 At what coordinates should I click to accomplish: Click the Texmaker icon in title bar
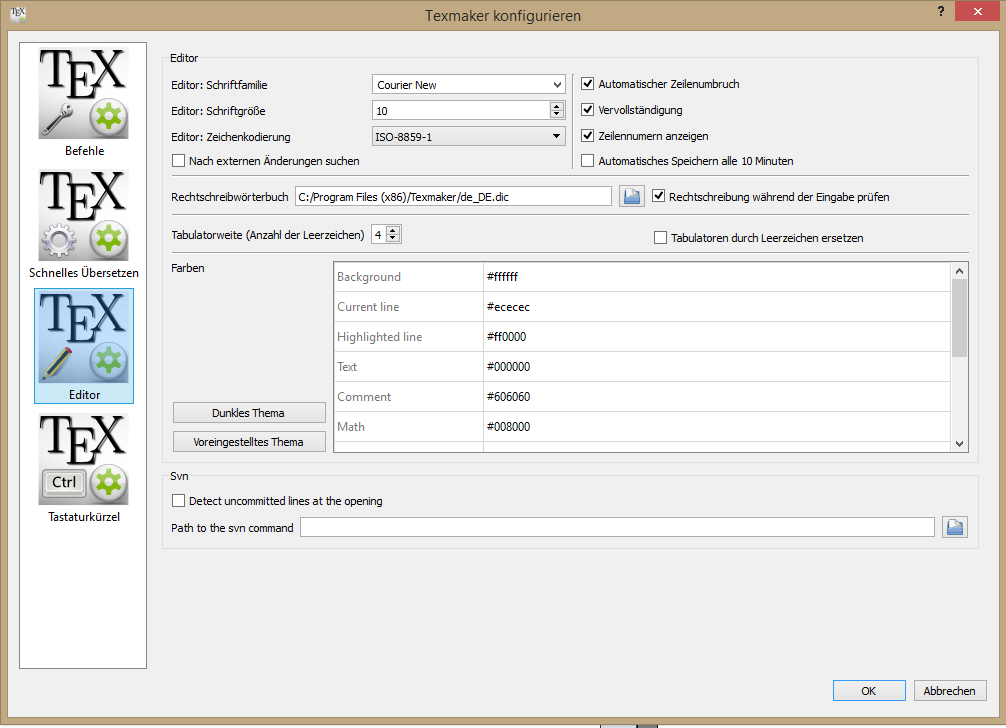[x=18, y=13]
